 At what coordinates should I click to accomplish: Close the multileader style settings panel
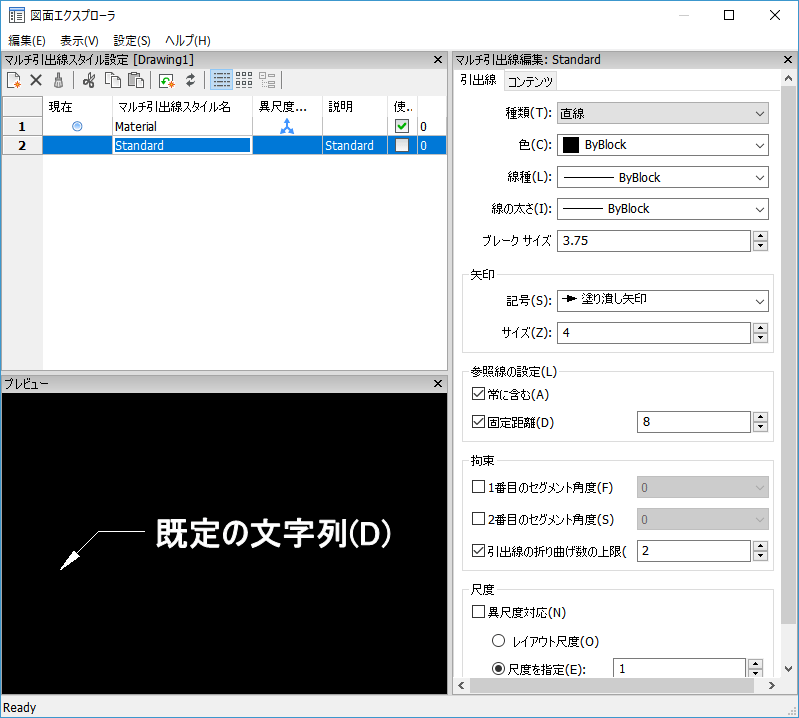[x=438, y=60]
